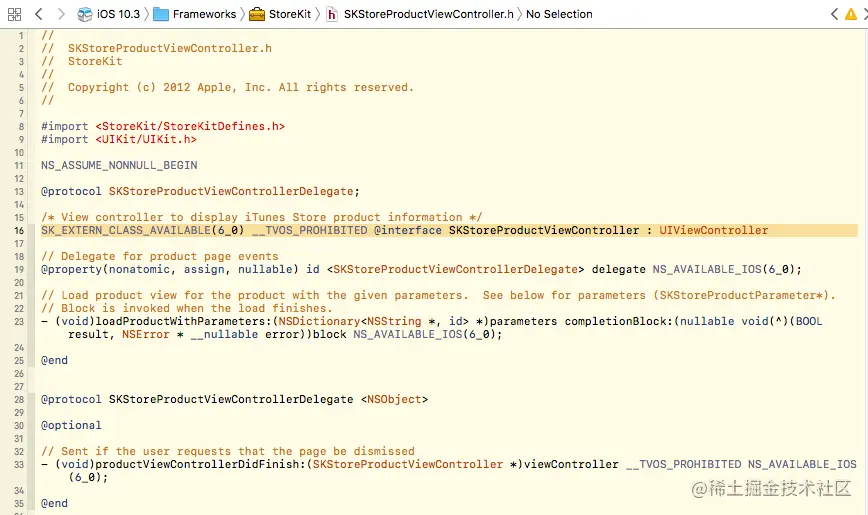
Task: Open SKStoreProductViewController.h breadcrumb menu
Action: [x=428, y=14]
